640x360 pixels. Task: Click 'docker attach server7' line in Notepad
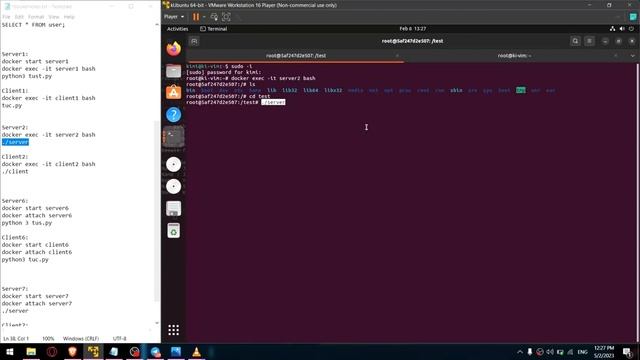coord(37,304)
